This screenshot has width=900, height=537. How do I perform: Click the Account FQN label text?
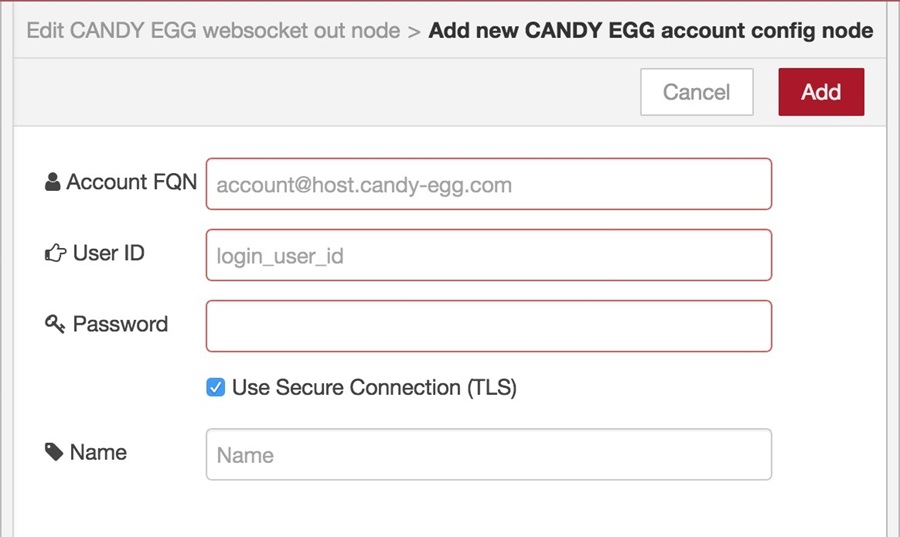[131, 182]
